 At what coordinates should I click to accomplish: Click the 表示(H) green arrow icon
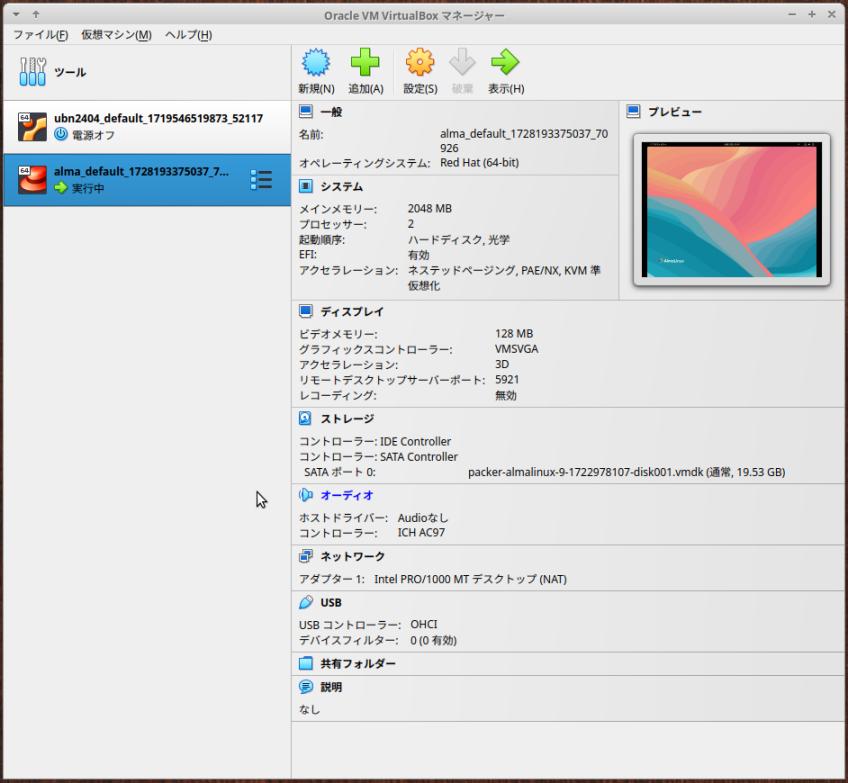click(x=505, y=62)
